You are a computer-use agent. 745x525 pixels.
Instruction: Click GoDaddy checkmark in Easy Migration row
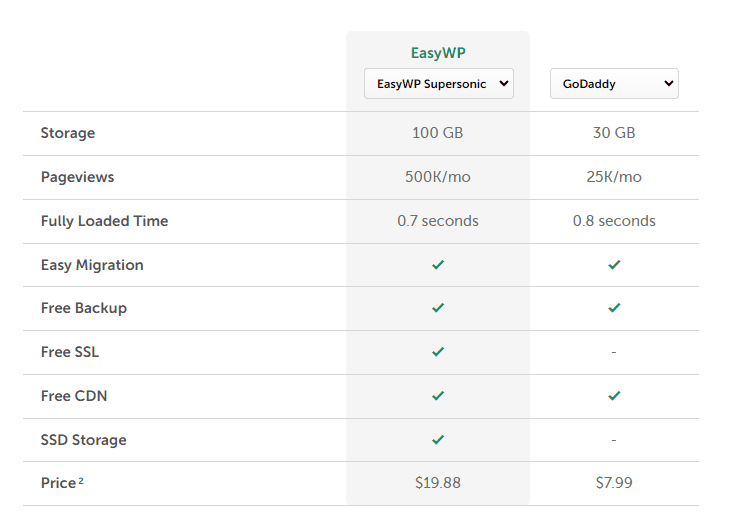coord(614,265)
